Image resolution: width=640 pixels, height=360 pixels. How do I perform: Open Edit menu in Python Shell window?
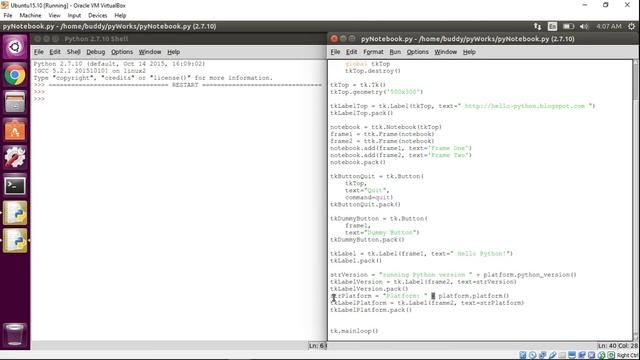(x=55, y=52)
